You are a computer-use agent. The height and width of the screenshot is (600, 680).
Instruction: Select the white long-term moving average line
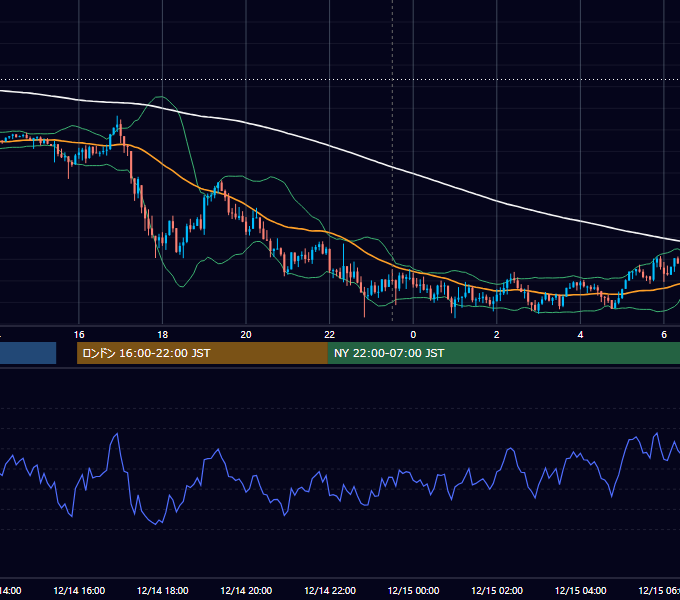[330, 145]
